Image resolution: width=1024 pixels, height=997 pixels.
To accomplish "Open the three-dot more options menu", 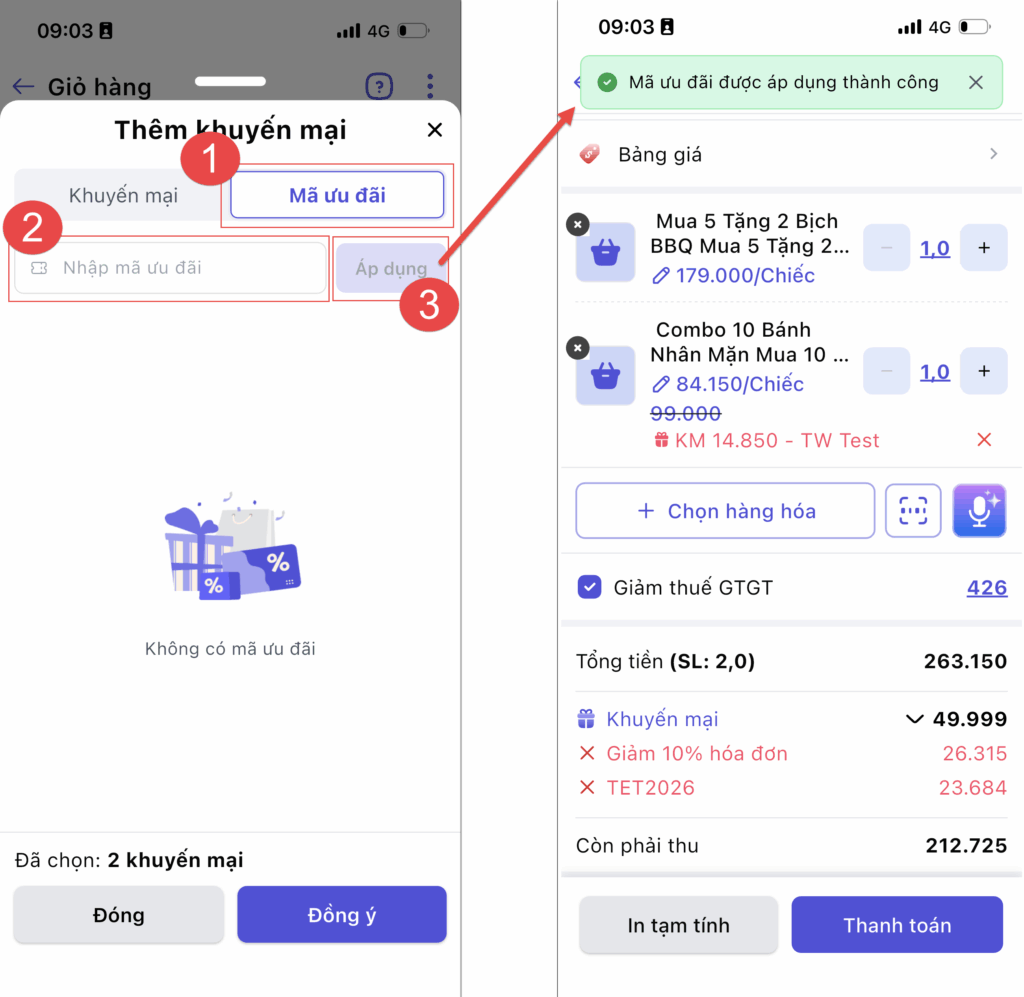I will pos(430,86).
